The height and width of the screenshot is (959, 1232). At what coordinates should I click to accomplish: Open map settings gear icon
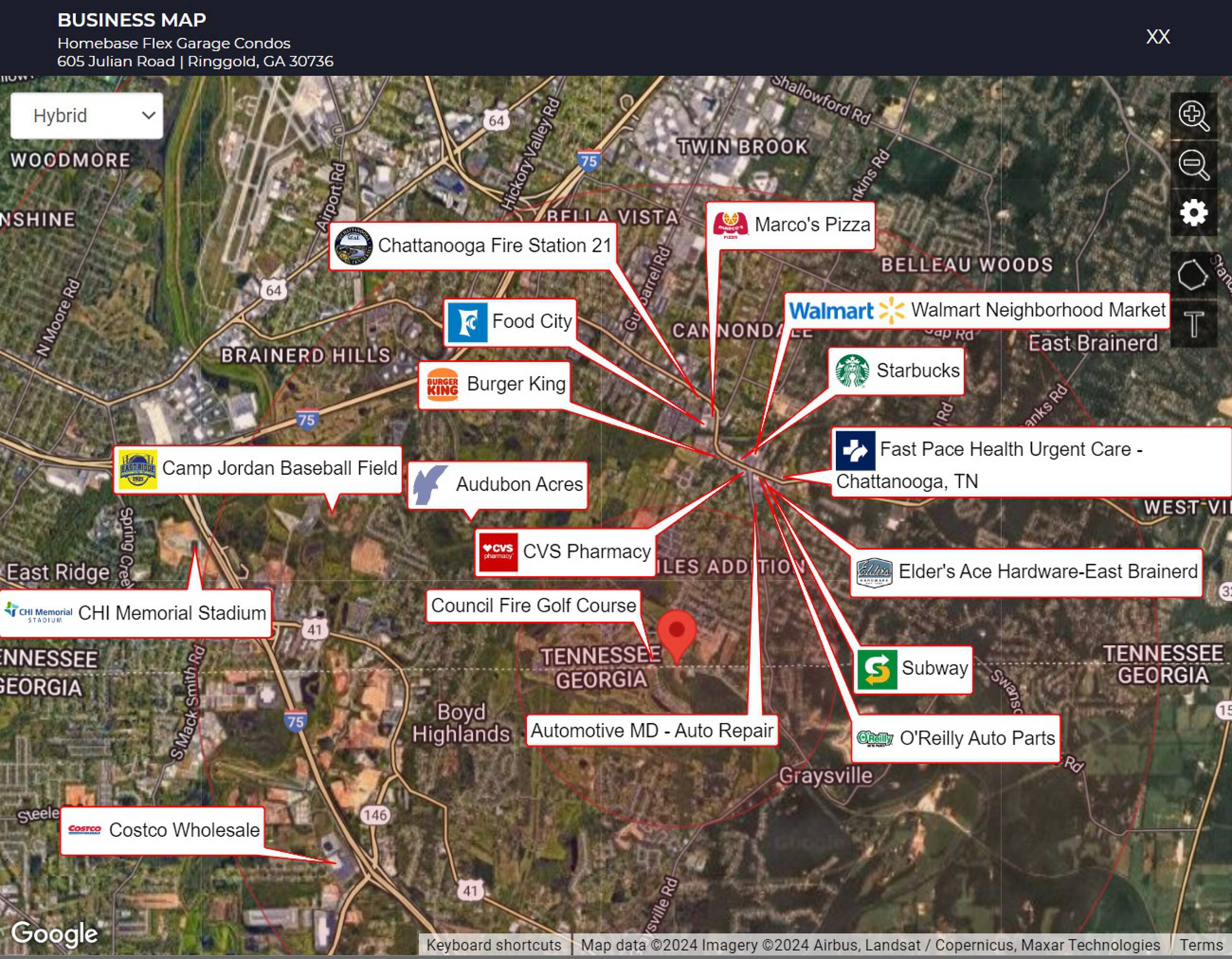[1193, 213]
